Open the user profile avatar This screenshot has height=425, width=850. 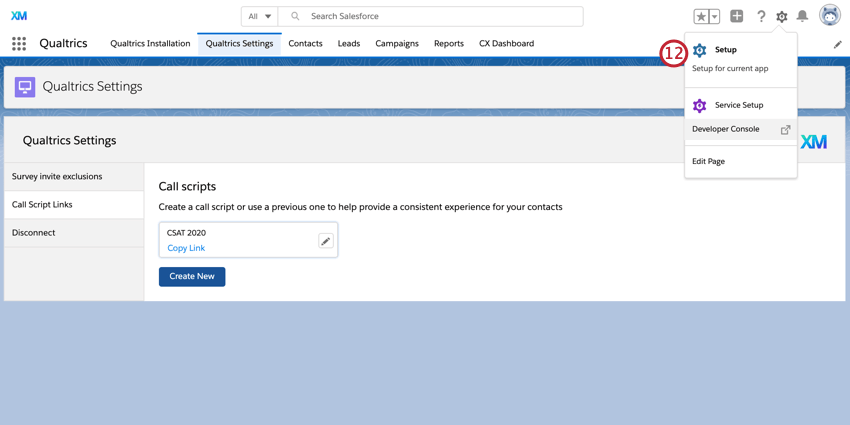(829, 16)
